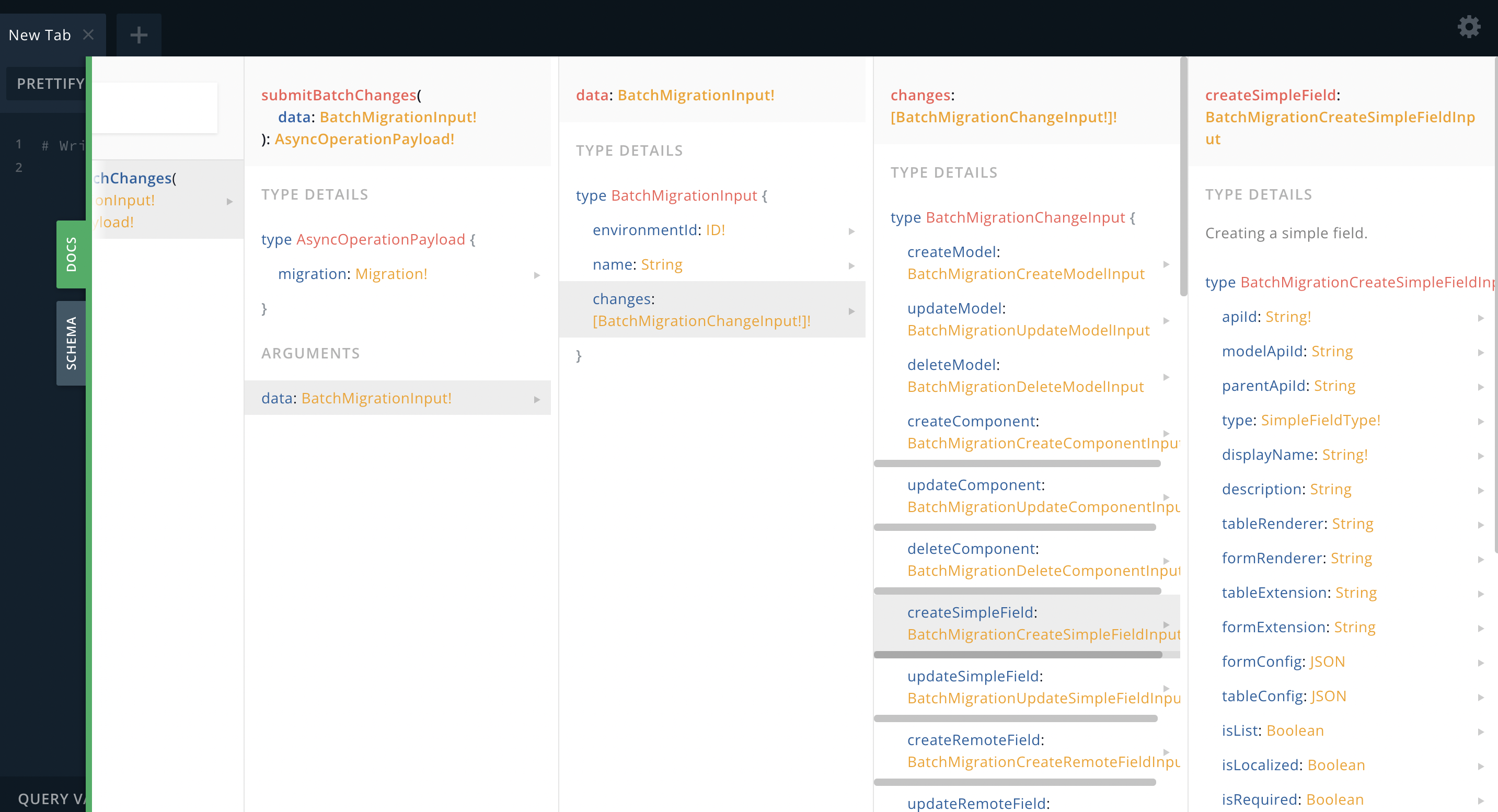The width and height of the screenshot is (1498, 812).
Task: Expand the migration: Migration! field arrow
Action: (537, 275)
